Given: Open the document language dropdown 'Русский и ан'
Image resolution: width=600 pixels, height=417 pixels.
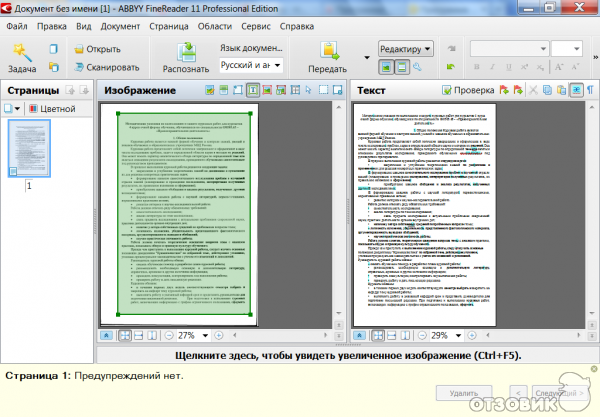Looking at the screenshot, I should [x=251, y=66].
